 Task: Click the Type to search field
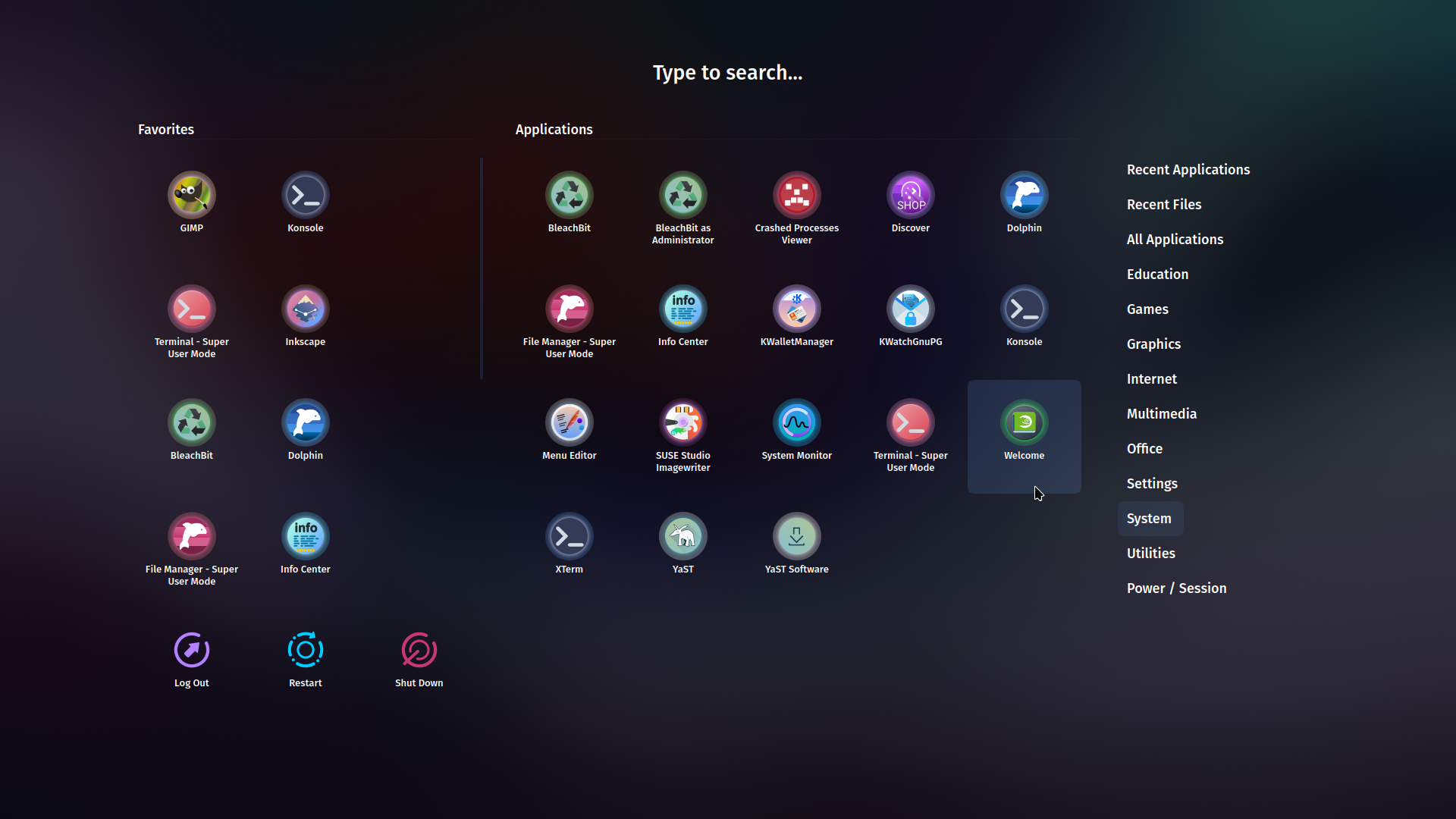[727, 73]
